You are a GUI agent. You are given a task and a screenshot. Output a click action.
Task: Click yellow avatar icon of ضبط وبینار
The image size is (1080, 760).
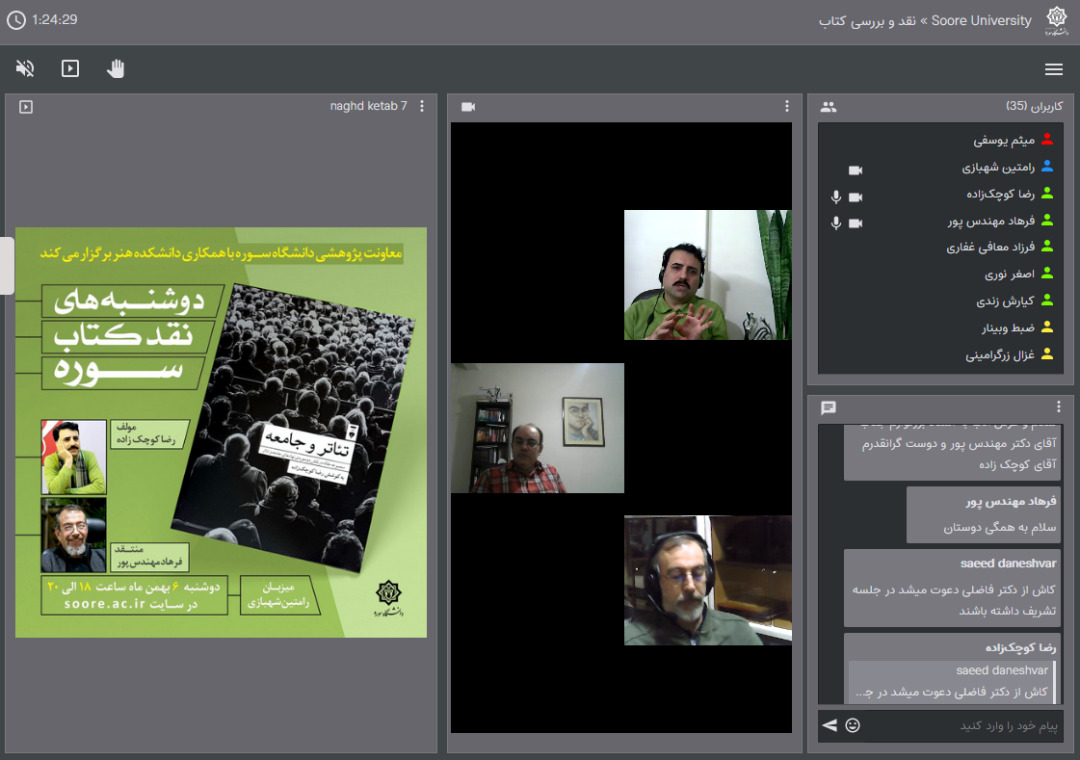[1047, 327]
